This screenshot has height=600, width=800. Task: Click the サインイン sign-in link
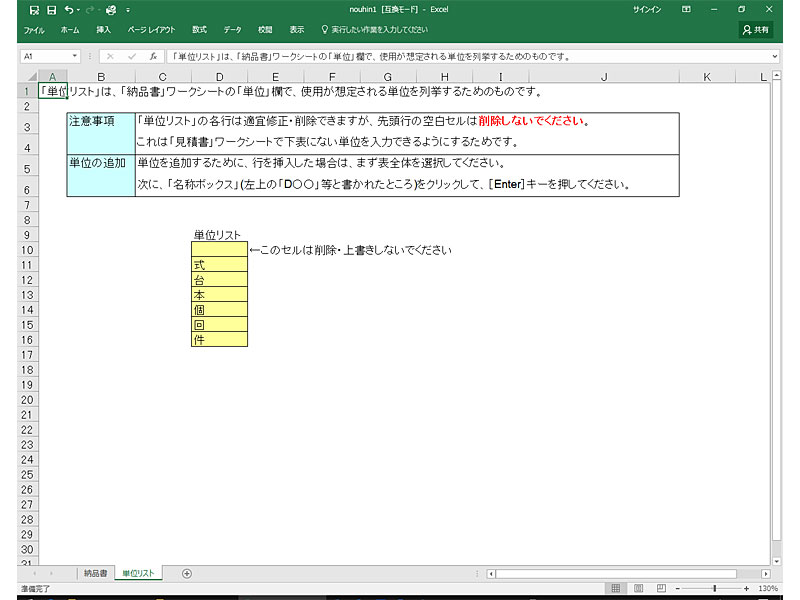[x=647, y=10]
